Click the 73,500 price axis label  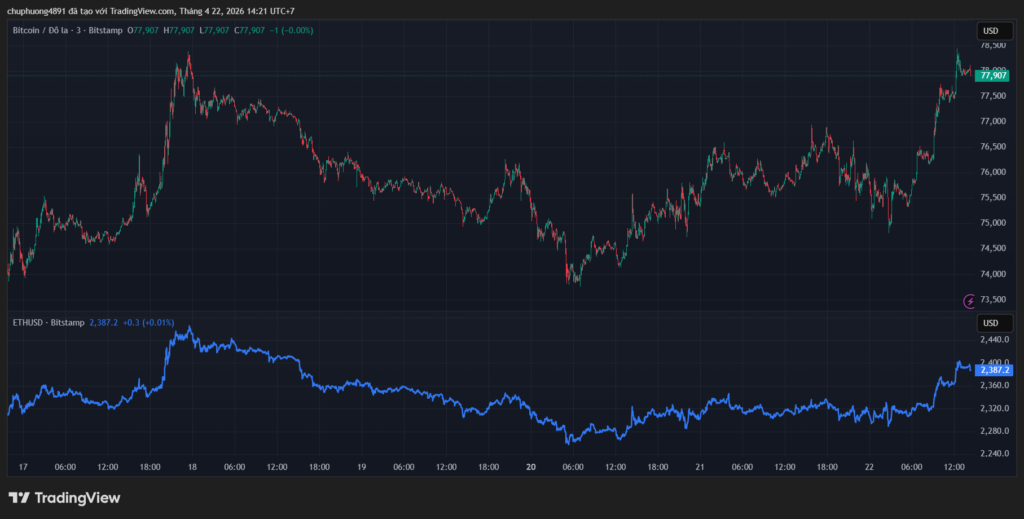[x=993, y=299]
